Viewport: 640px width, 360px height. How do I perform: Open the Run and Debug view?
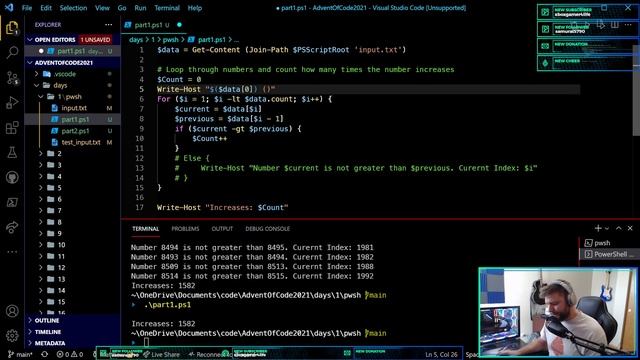(12, 102)
